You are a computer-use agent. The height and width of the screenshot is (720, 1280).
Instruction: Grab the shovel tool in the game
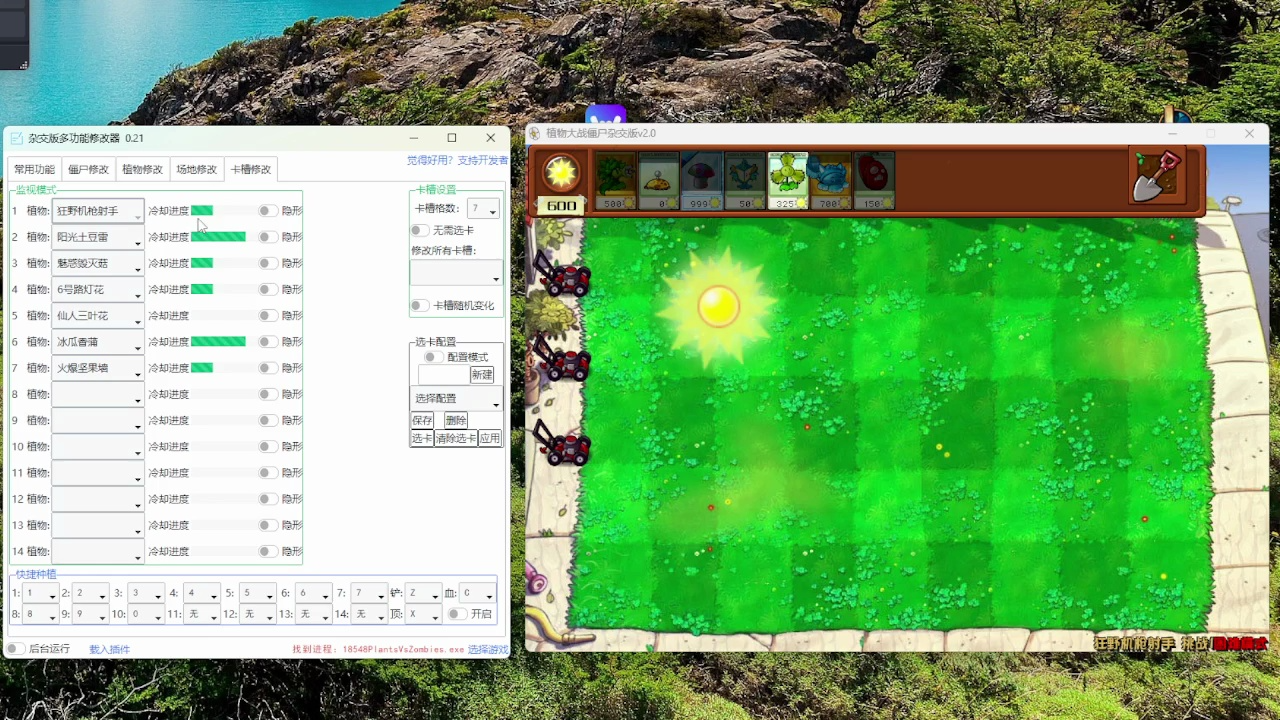click(1157, 177)
